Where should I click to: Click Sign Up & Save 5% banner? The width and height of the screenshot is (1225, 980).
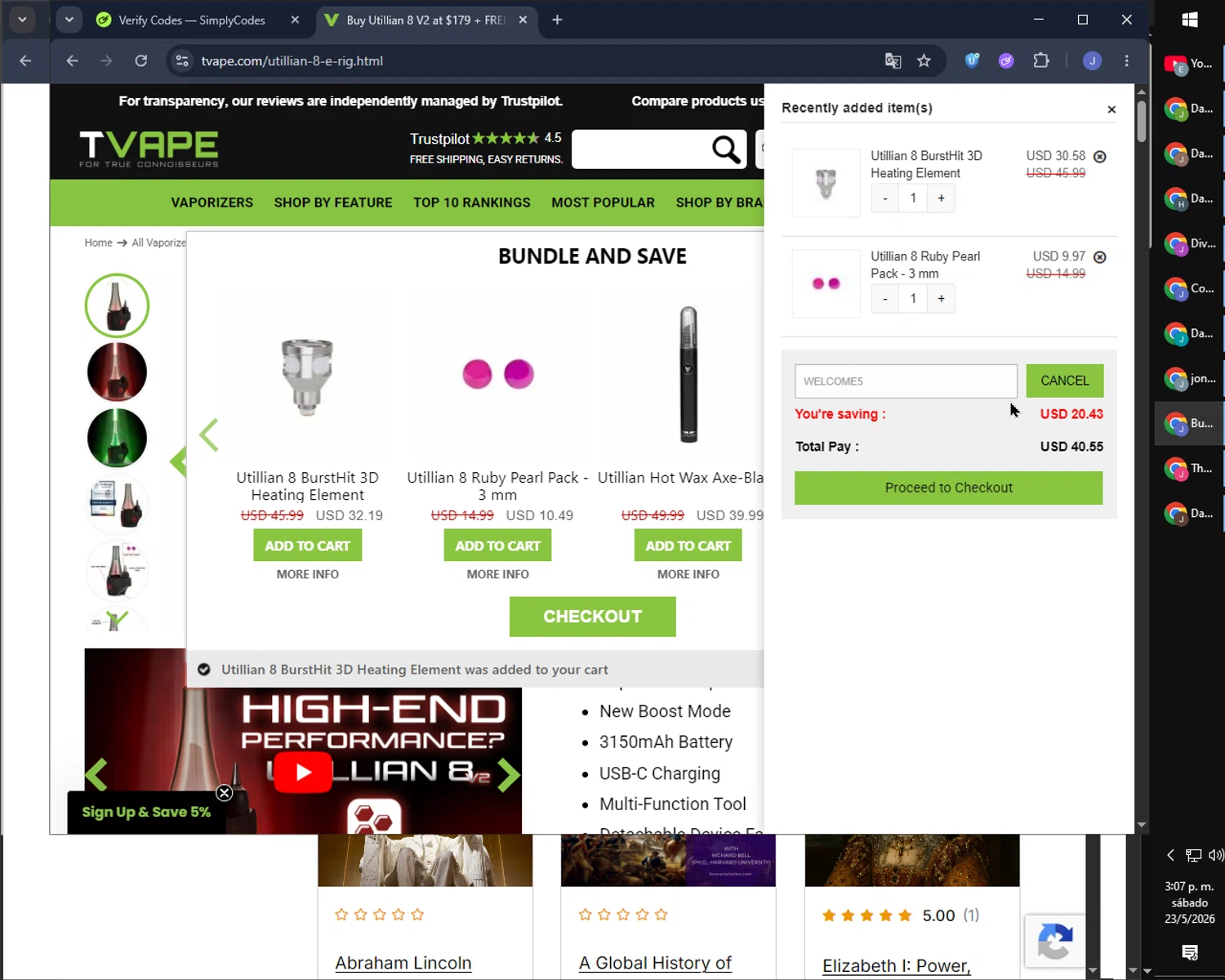pyautogui.click(x=146, y=812)
